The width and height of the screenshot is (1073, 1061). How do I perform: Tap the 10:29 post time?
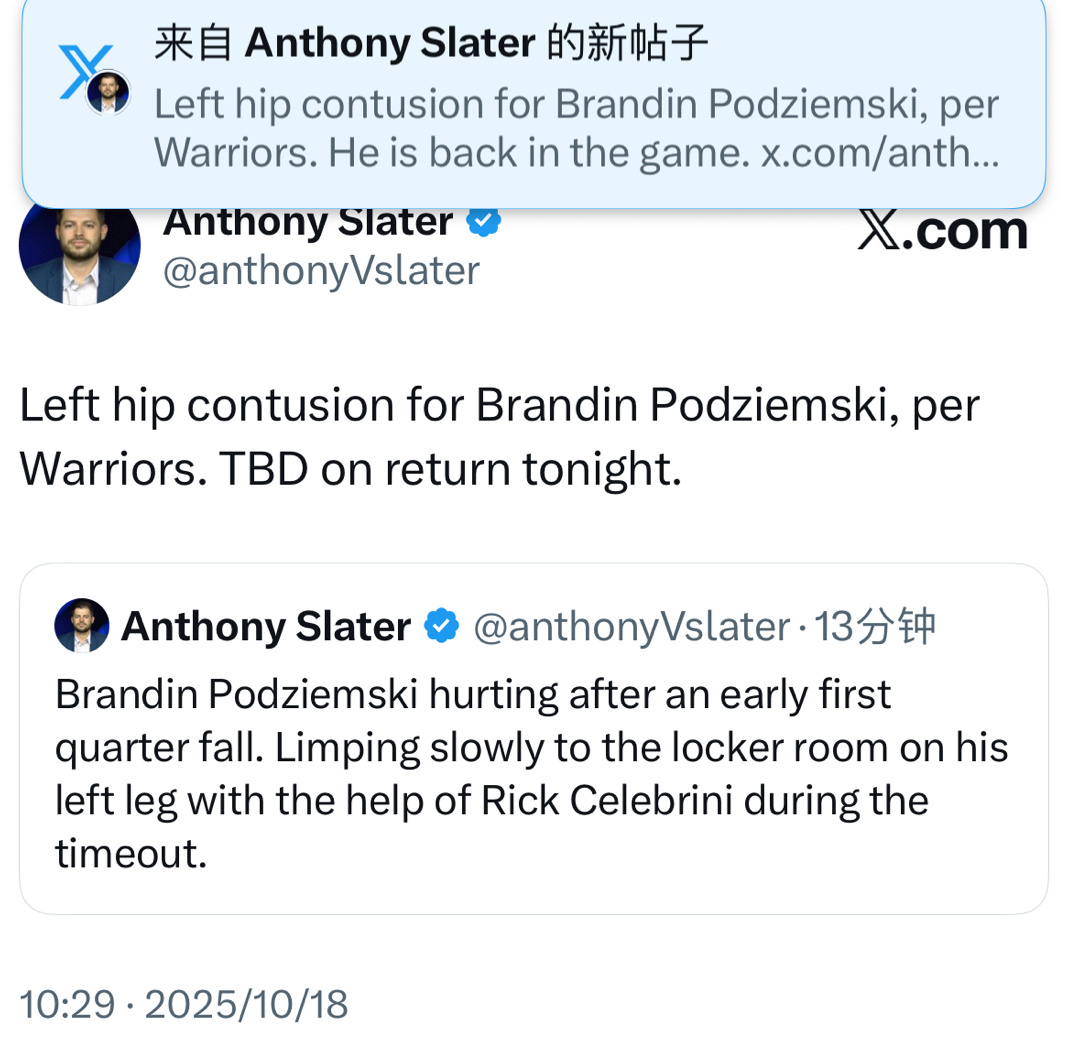[x=67, y=1004]
